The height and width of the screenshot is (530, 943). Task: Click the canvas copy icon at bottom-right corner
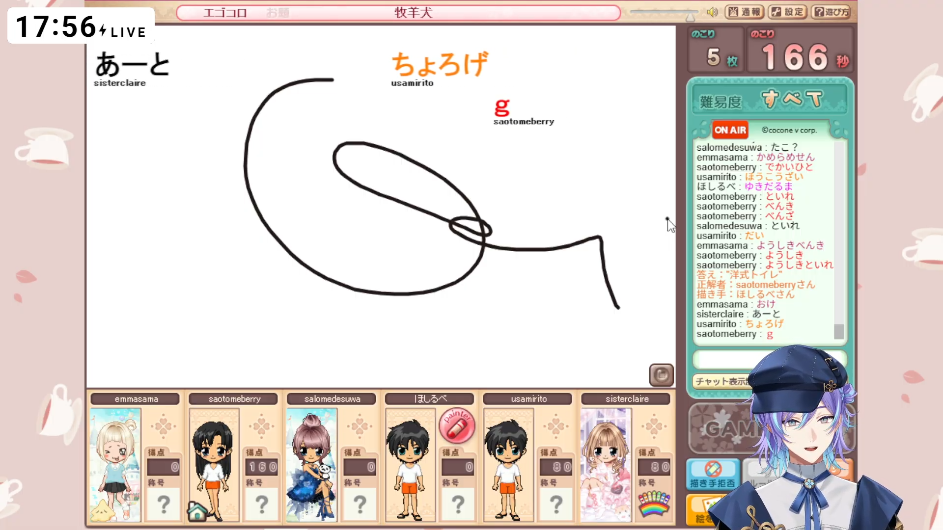tap(661, 375)
